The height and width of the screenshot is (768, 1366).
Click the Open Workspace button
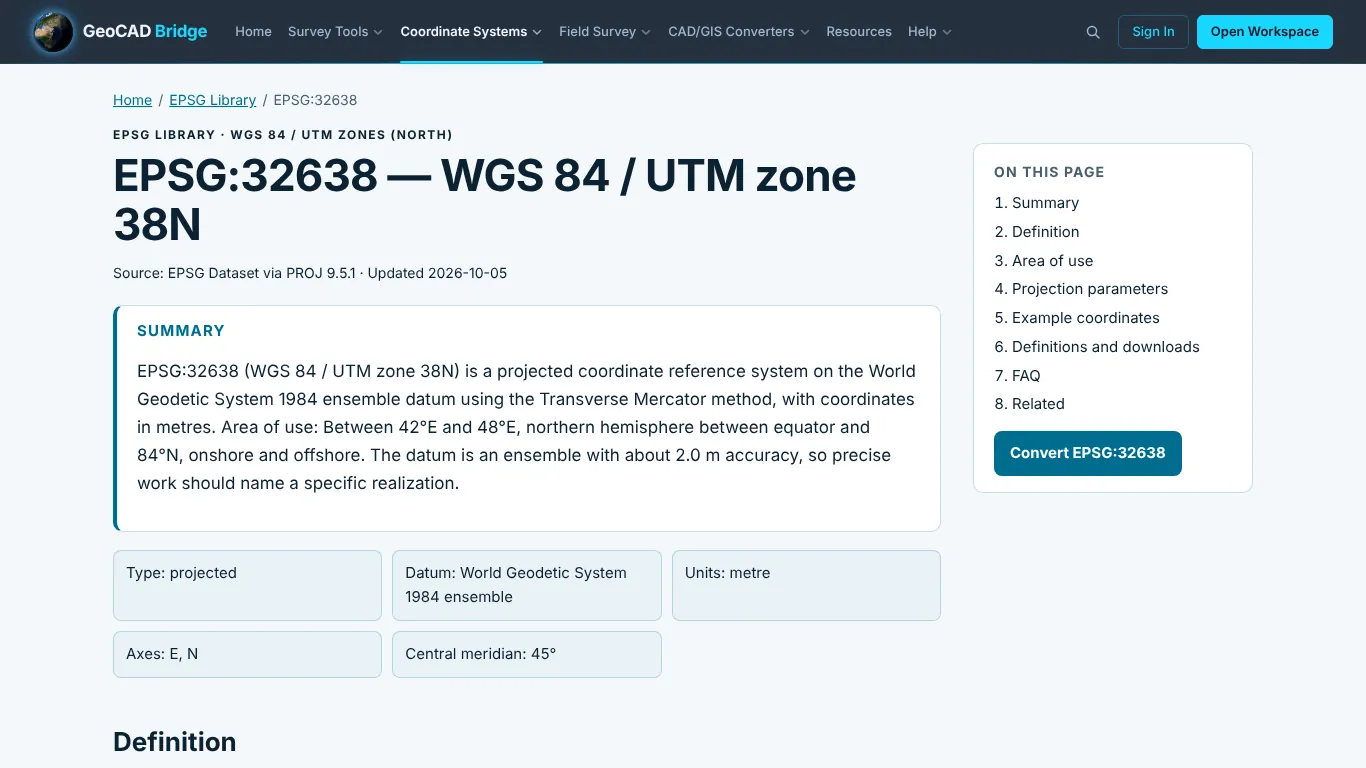[1265, 32]
